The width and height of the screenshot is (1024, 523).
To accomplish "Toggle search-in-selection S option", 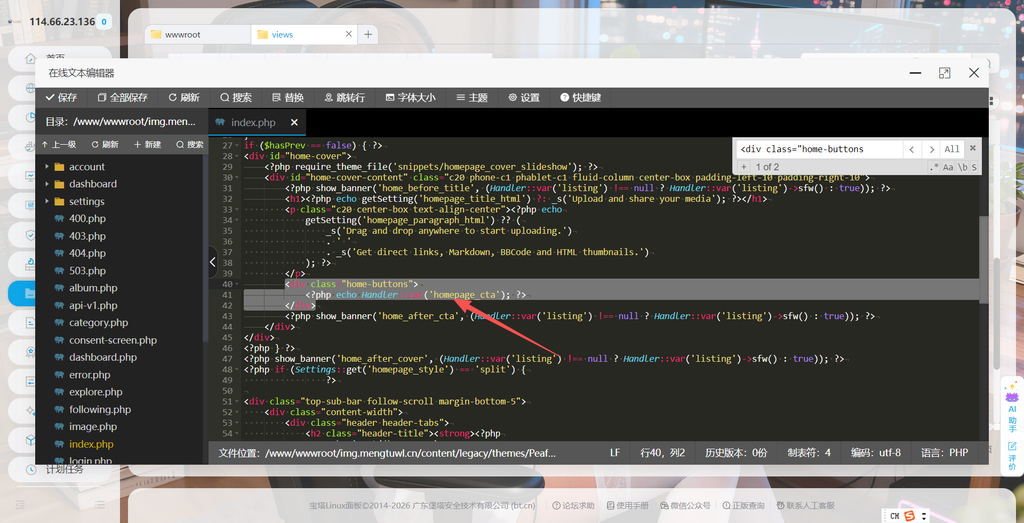I will (974, 167).
